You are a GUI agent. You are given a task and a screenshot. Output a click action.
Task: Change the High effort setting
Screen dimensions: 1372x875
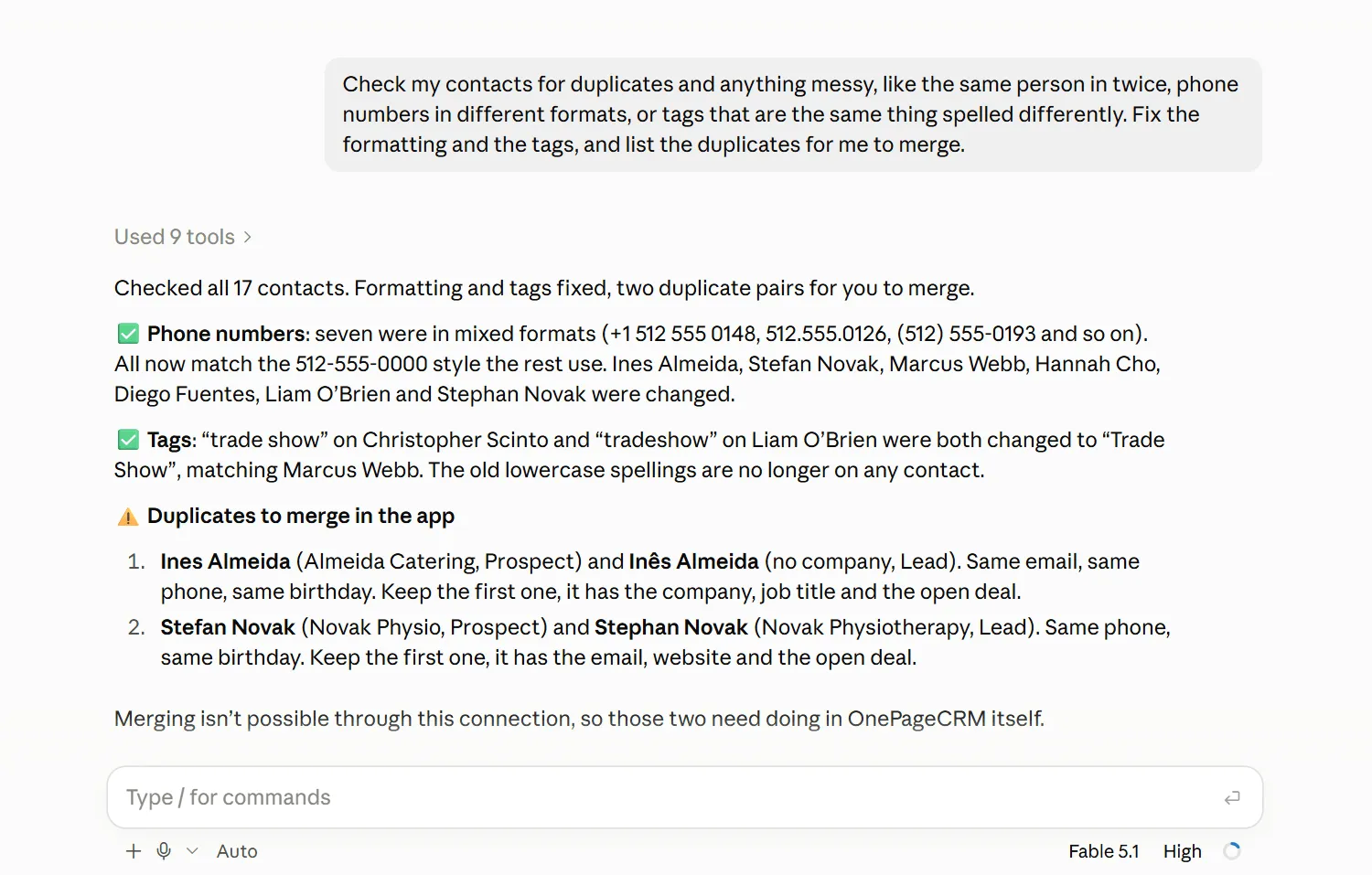(x=1182, y=851)
